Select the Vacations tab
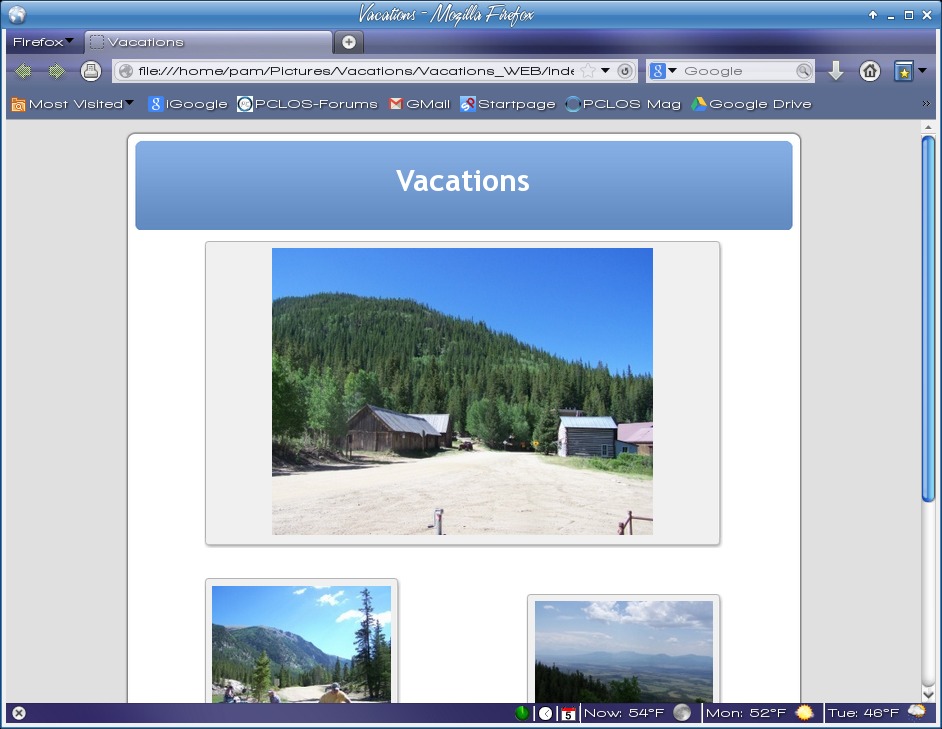The width and height of the screenshot is (942, 729). click(208, 42)
